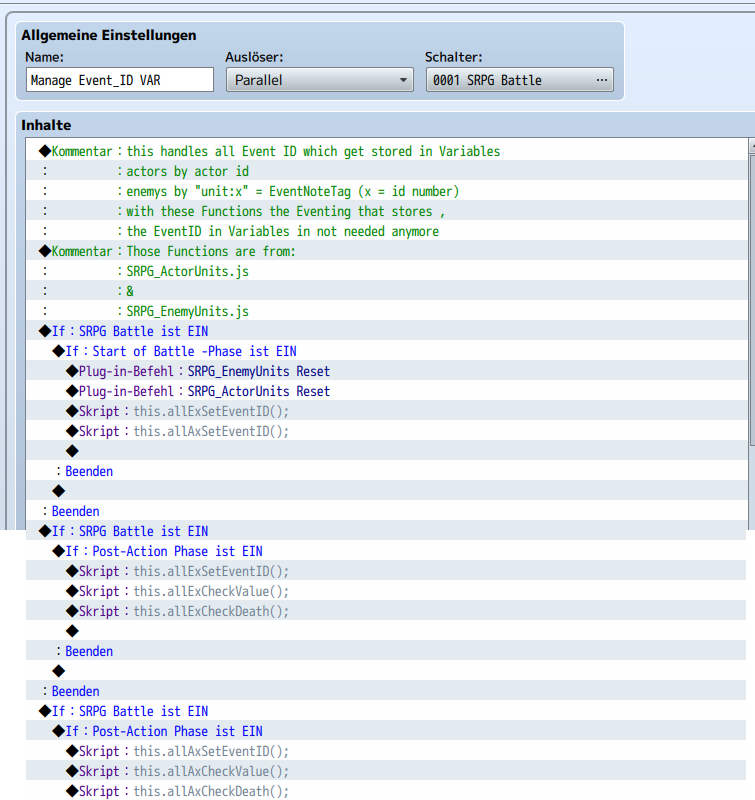Select the line 'enemys by "unit:x" = EventNoteTag'

click(387, 191)
